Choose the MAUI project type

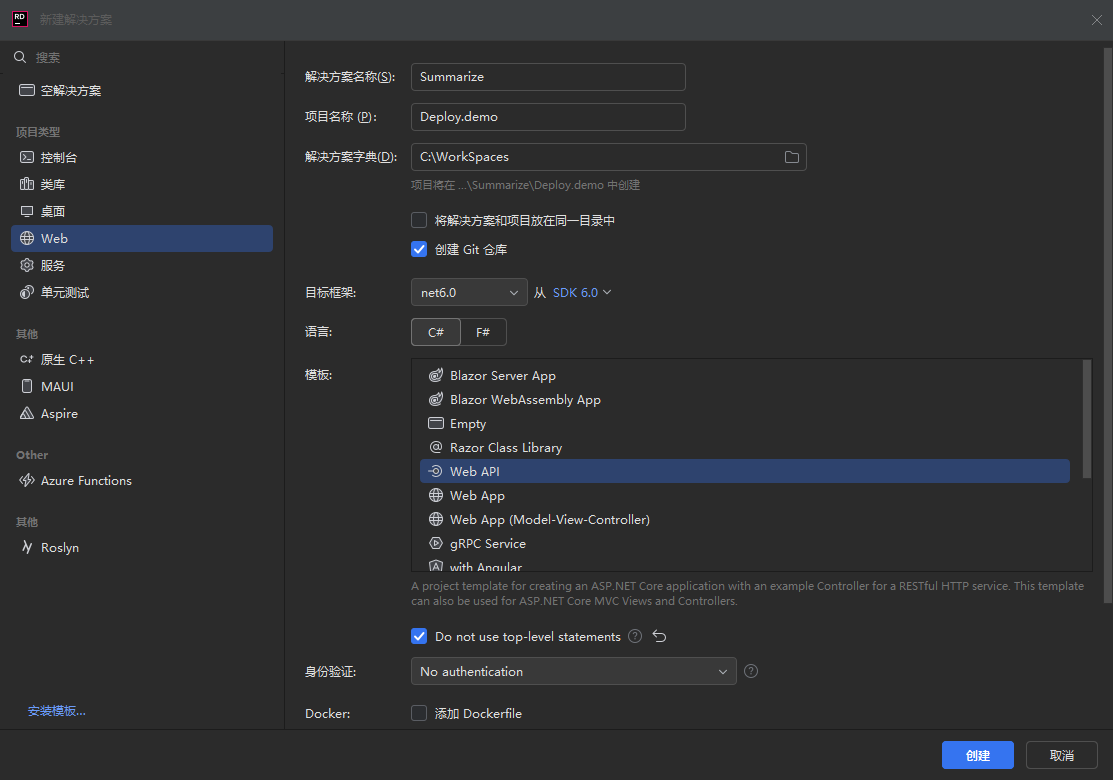click(57, 387)
